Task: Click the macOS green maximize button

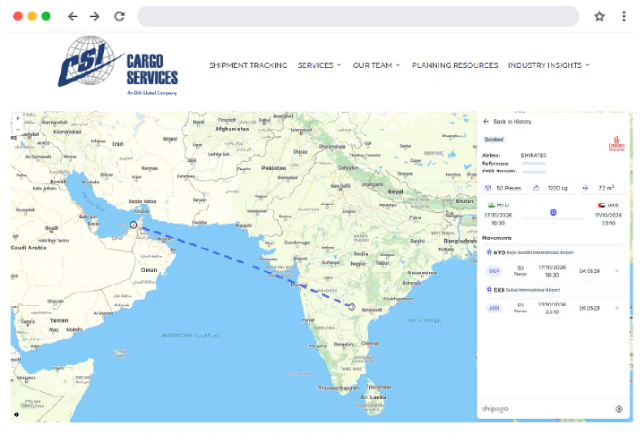Action: click(x=46, y=16)
